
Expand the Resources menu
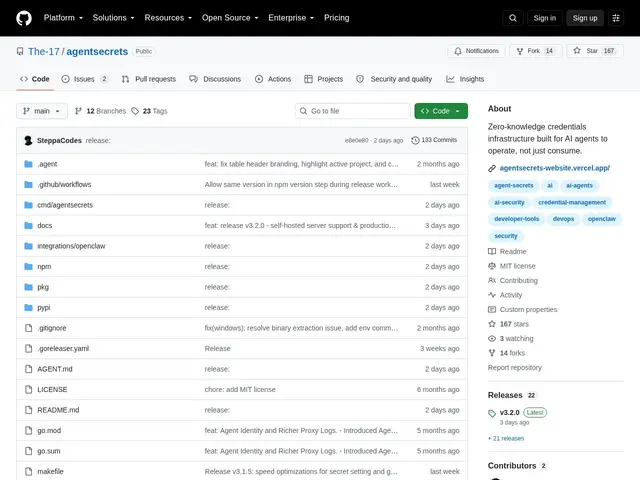(168, 18)
